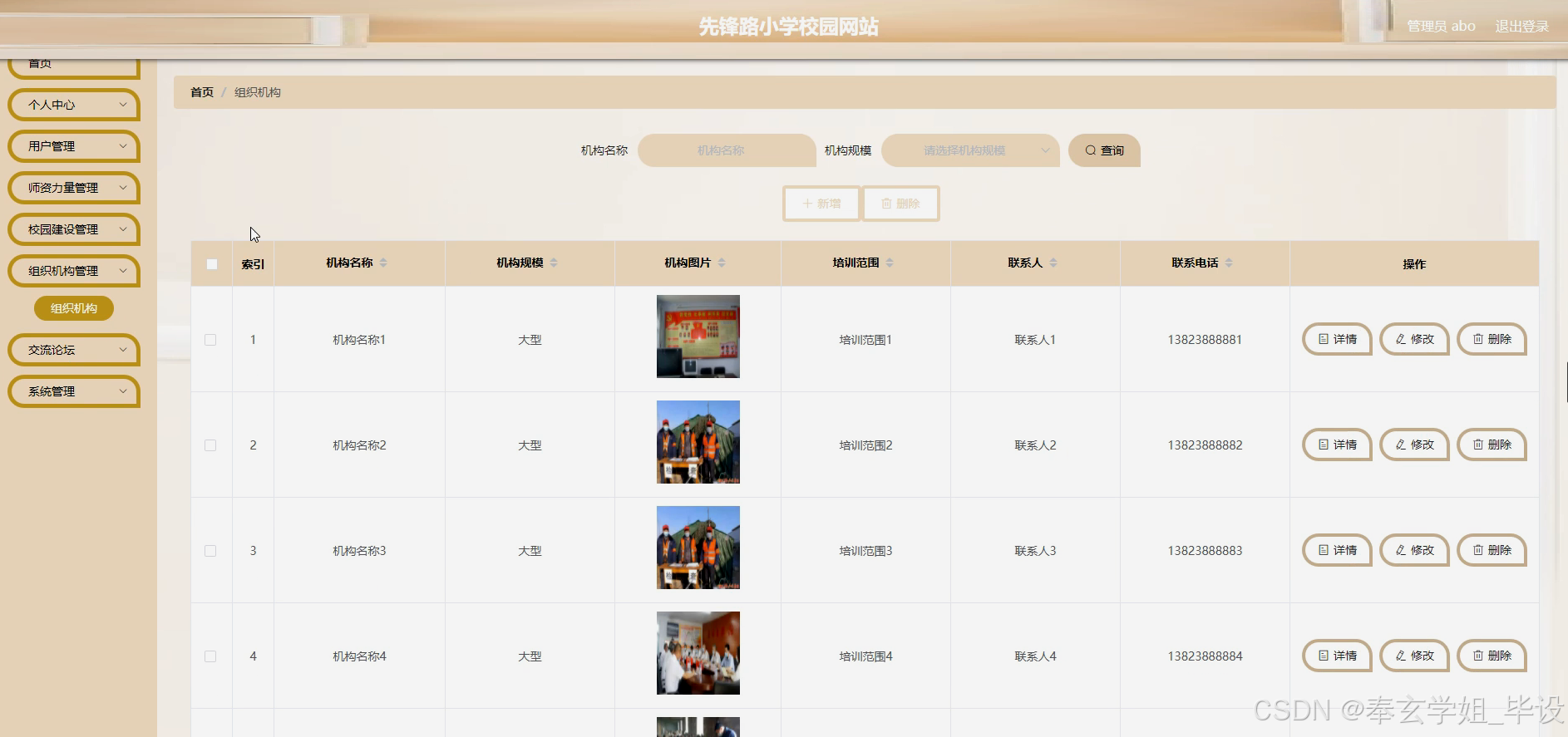Viewport: 1568px width, 737px height.
Task: Click the trash icon in row 机构名称4
Action: coord(1478,656)
